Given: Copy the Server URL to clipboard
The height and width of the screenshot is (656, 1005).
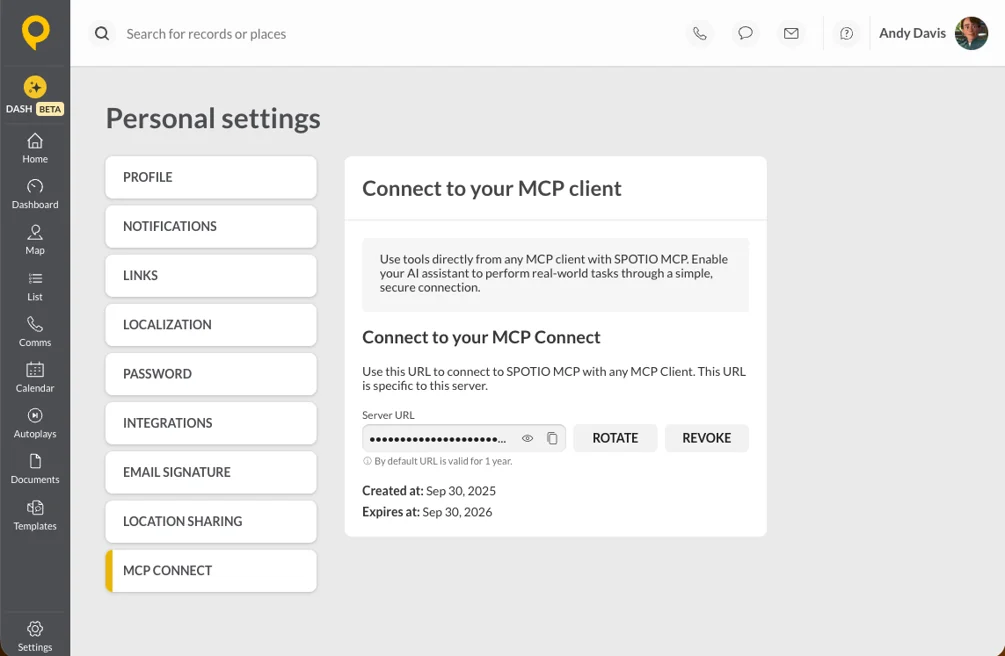Looking at the screenshot, I should click(x=552, y=438).
